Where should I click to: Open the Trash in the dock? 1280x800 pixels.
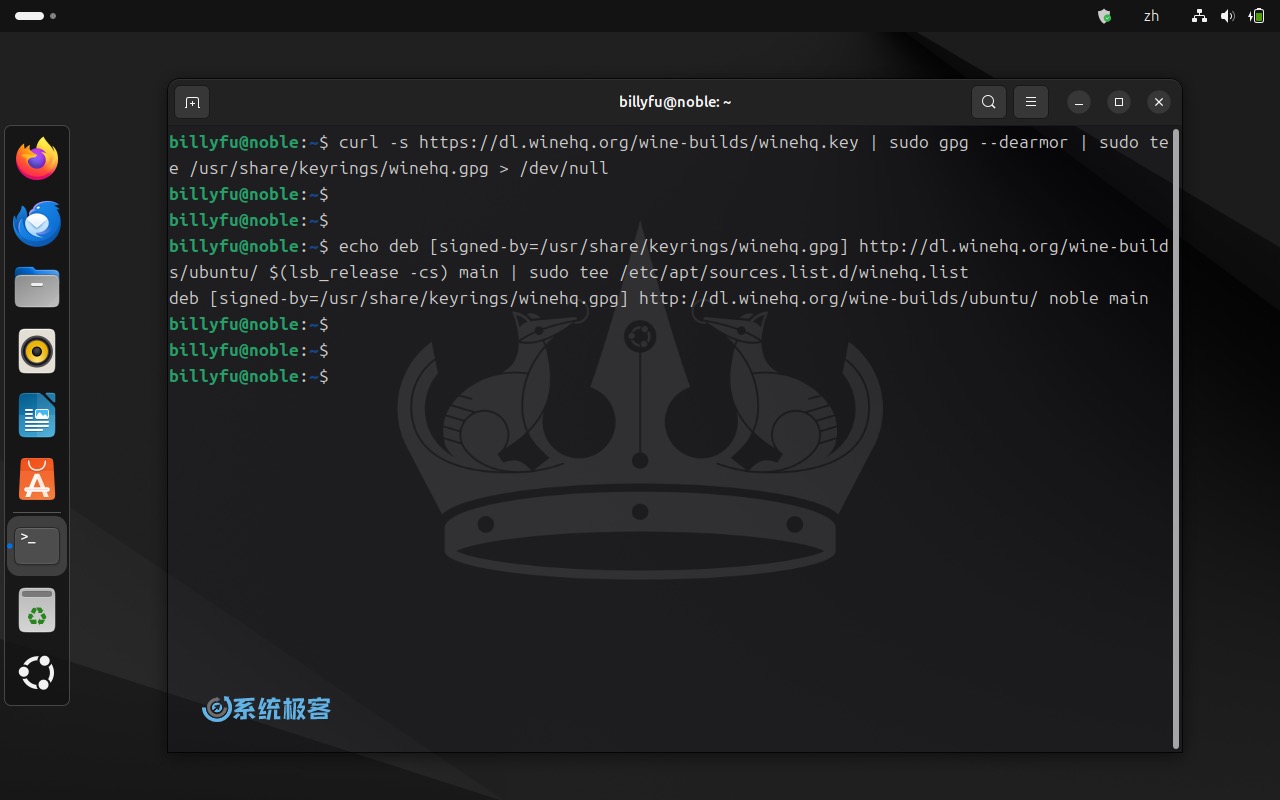[37, 610]
